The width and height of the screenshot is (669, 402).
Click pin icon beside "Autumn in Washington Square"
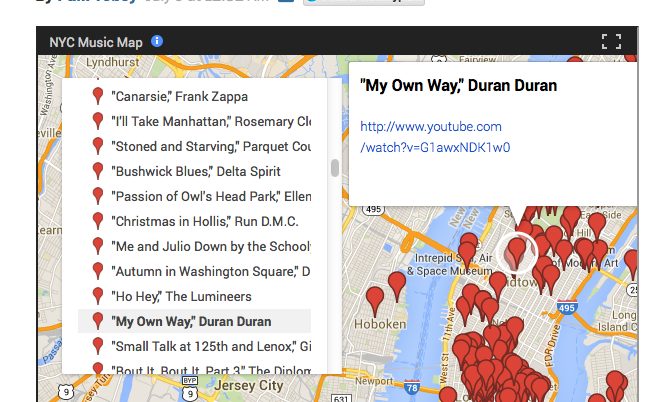(x=98, y=271)
